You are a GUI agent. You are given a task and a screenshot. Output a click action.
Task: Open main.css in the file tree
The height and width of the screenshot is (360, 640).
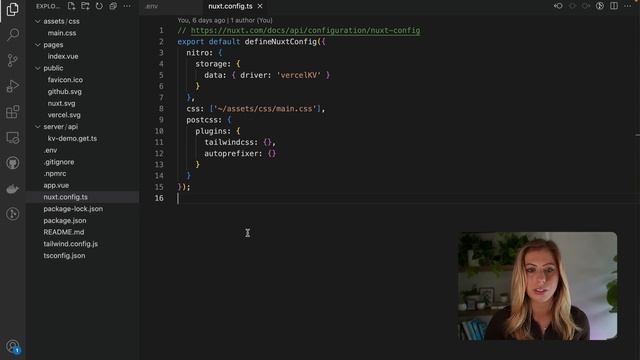(x=62, y=33)
